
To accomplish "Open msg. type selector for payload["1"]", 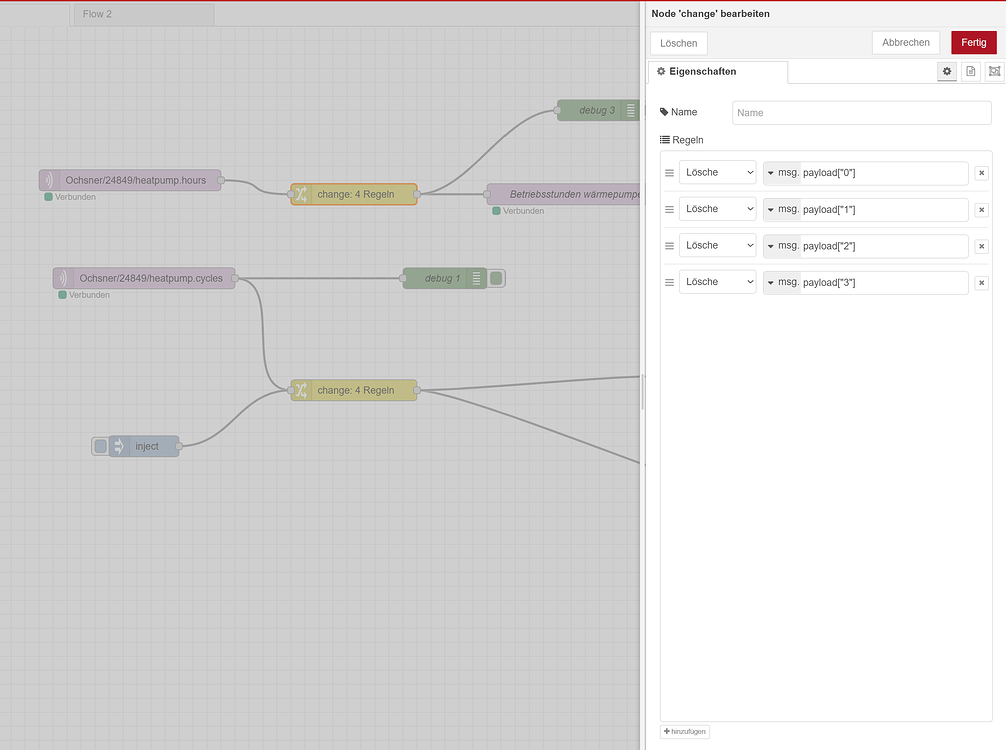I will [782, 210].
